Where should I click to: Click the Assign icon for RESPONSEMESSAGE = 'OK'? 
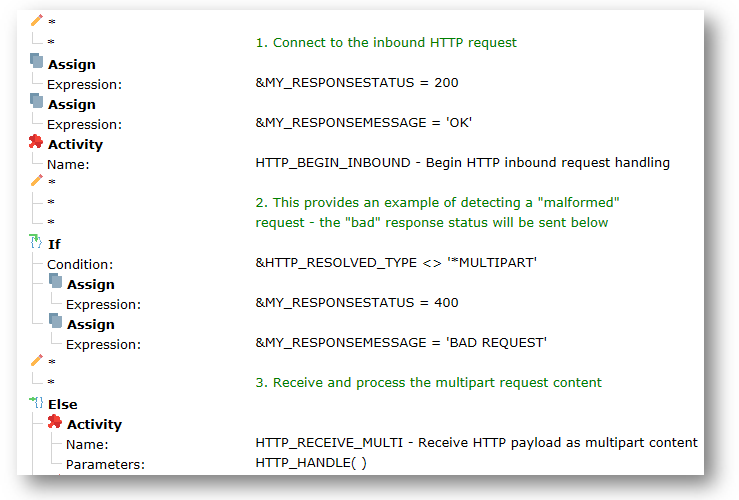click(37, 103)
